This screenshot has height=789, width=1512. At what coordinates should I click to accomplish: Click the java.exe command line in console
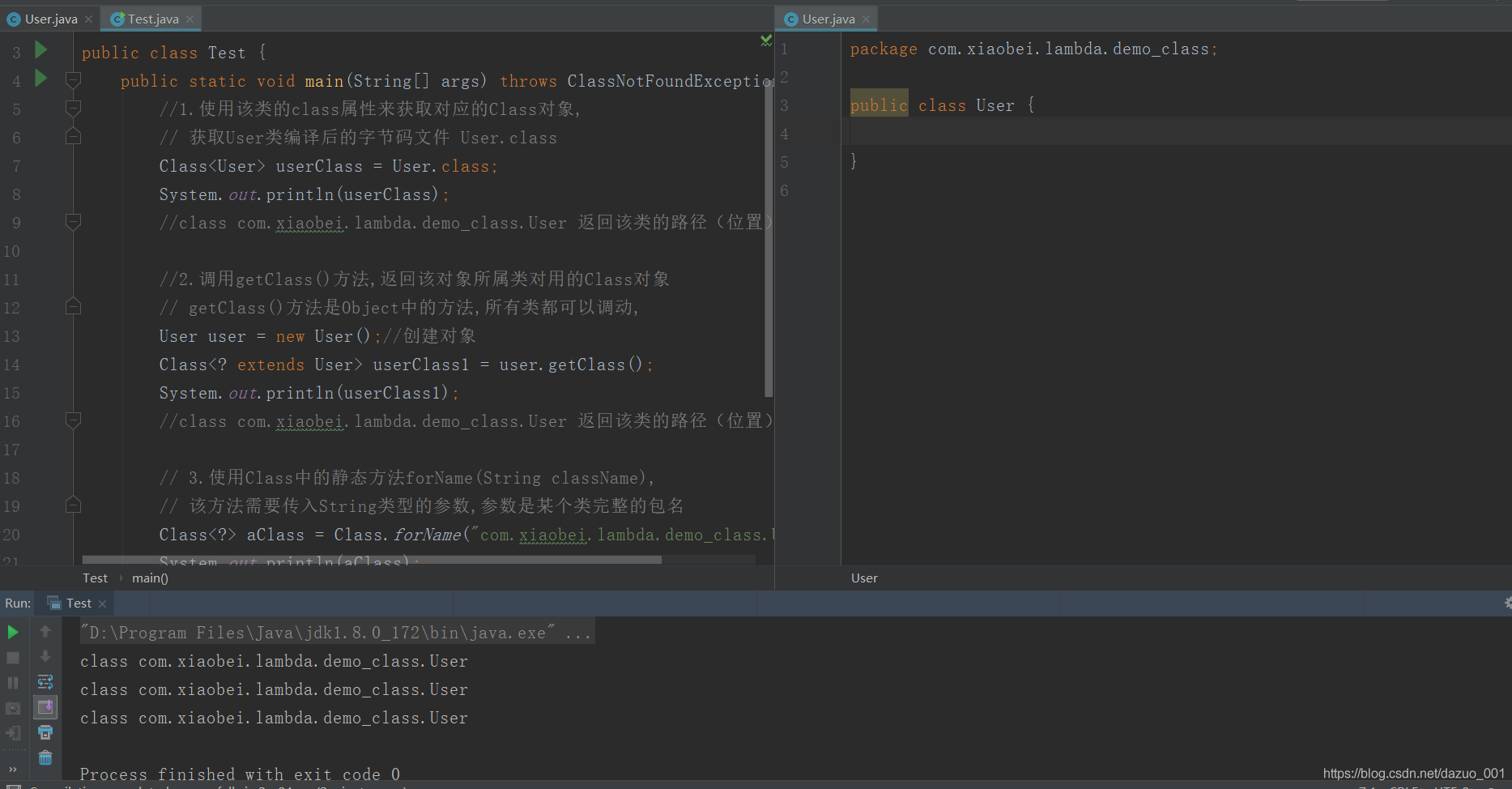coord(337,633)
